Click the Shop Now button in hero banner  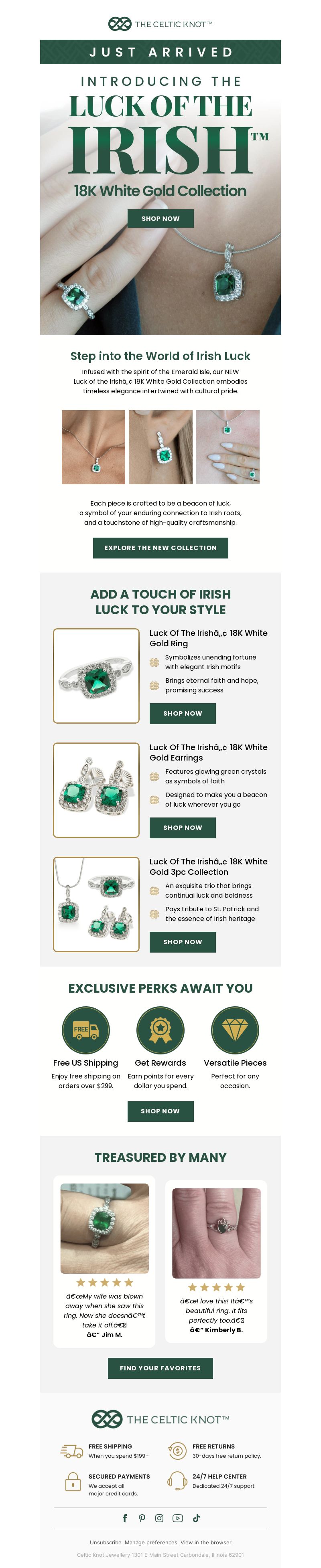160,219
